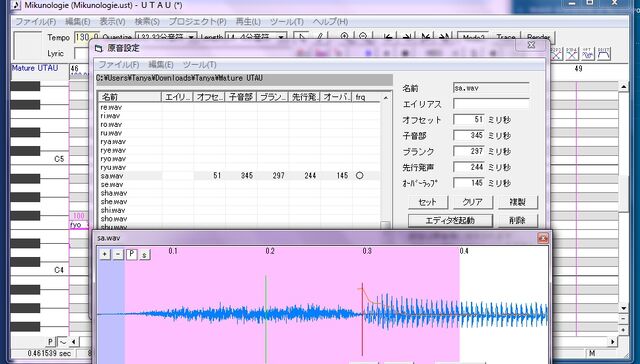Click the Render toolbar button
This screenshot has height=364, width=640.
(x=538, y=37)
